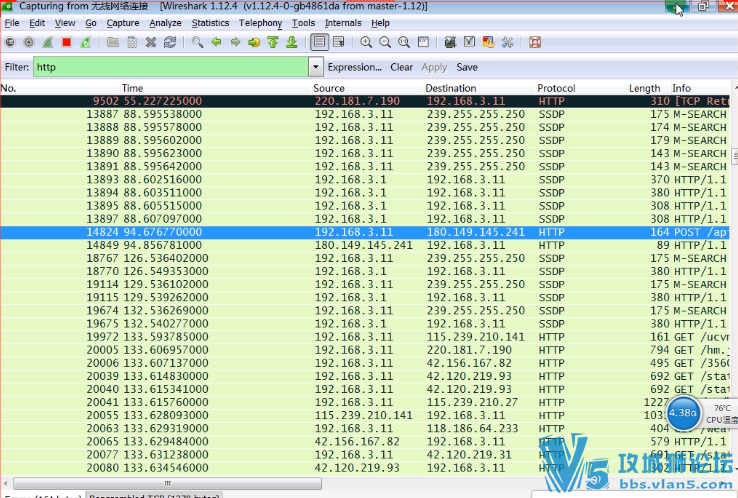Screen dimensions: 738x498
Task: Open the preferences tools icon
Action: (x=507, y=42)
